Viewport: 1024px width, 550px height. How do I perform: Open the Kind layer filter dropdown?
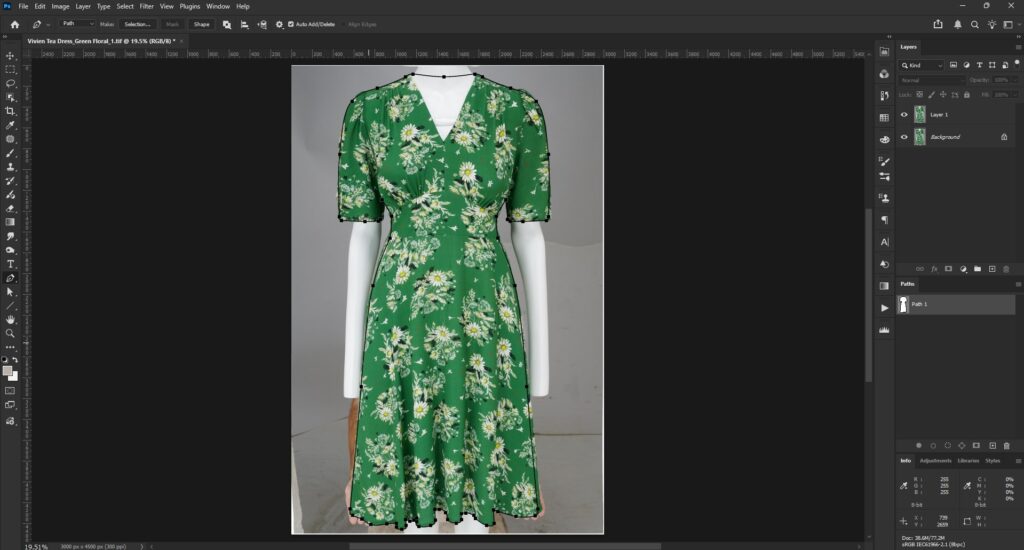(921, 65)
